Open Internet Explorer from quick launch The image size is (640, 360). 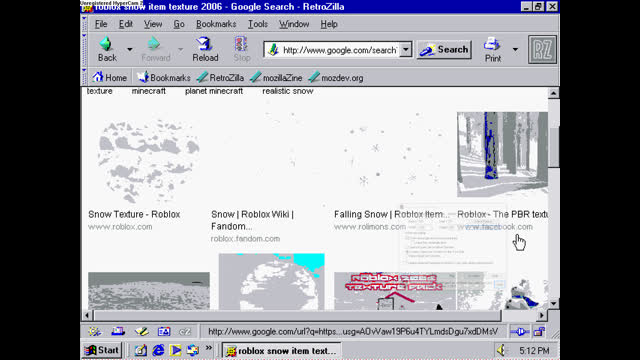[x=158, y=350]
